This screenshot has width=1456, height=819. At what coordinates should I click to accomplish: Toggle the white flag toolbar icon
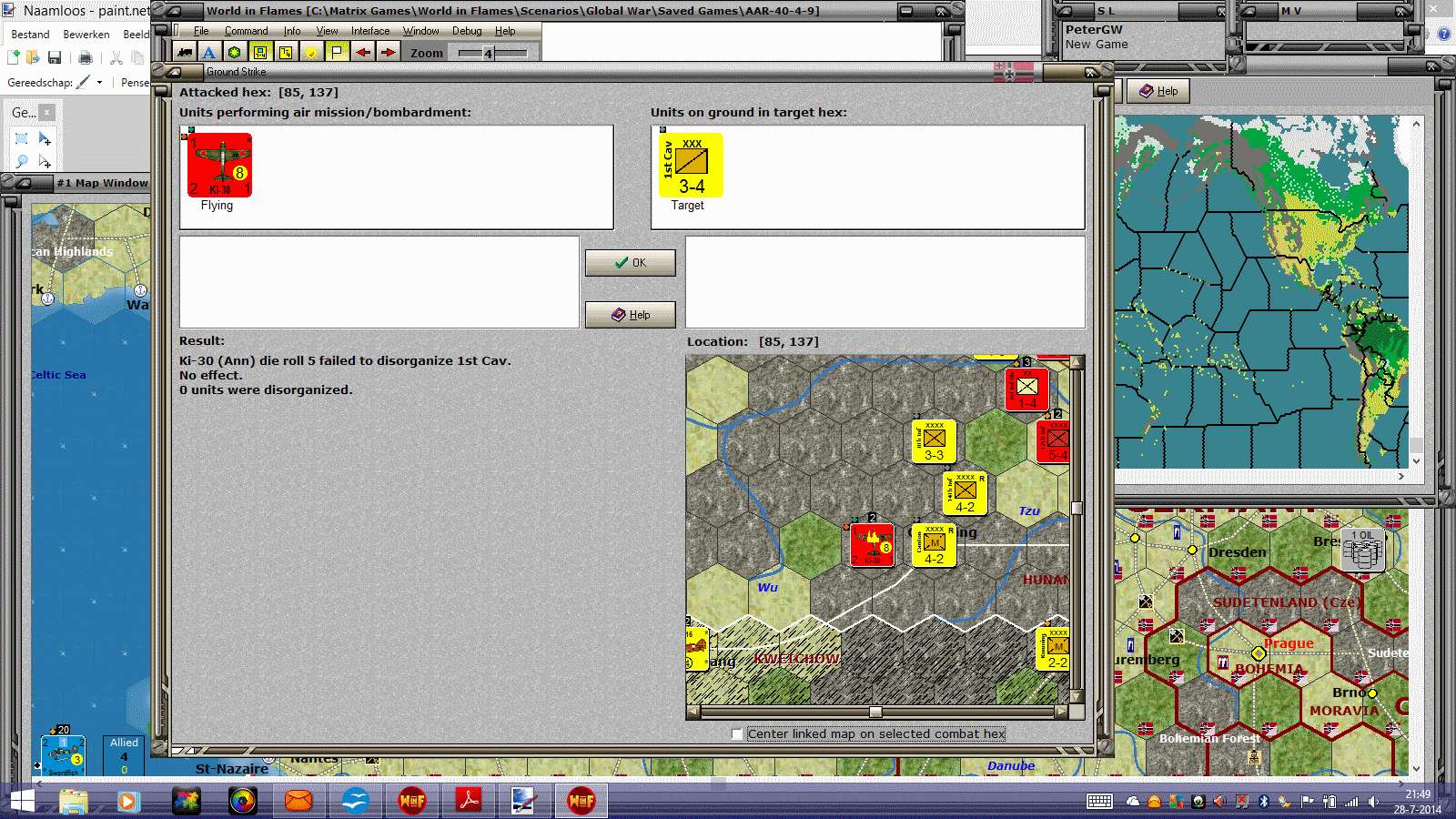point(338,52)
